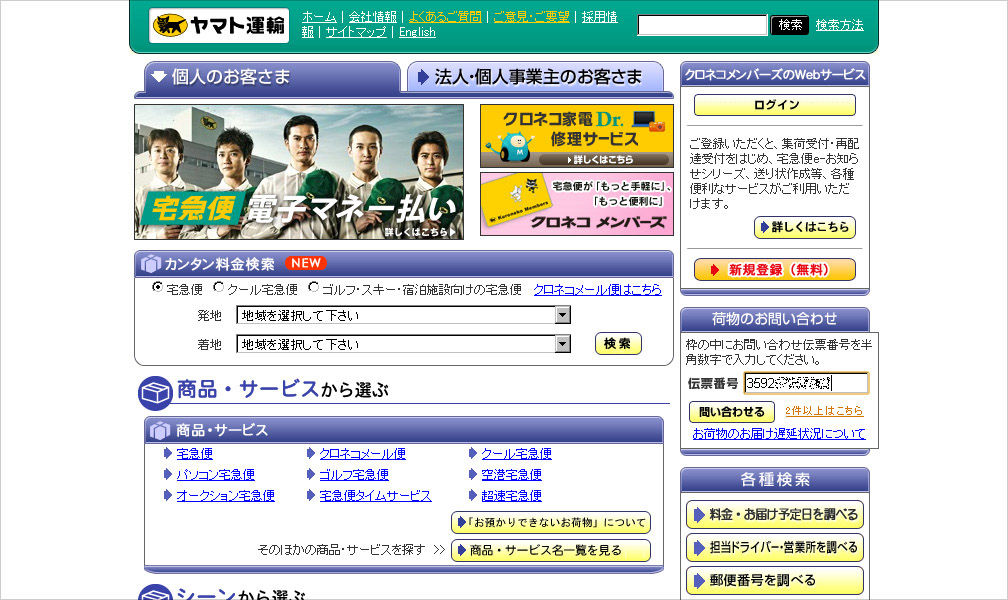Open the クロネコ家電Dr. 修理サービス banner
Screen dimensions: 1008x600
[577, 136]
